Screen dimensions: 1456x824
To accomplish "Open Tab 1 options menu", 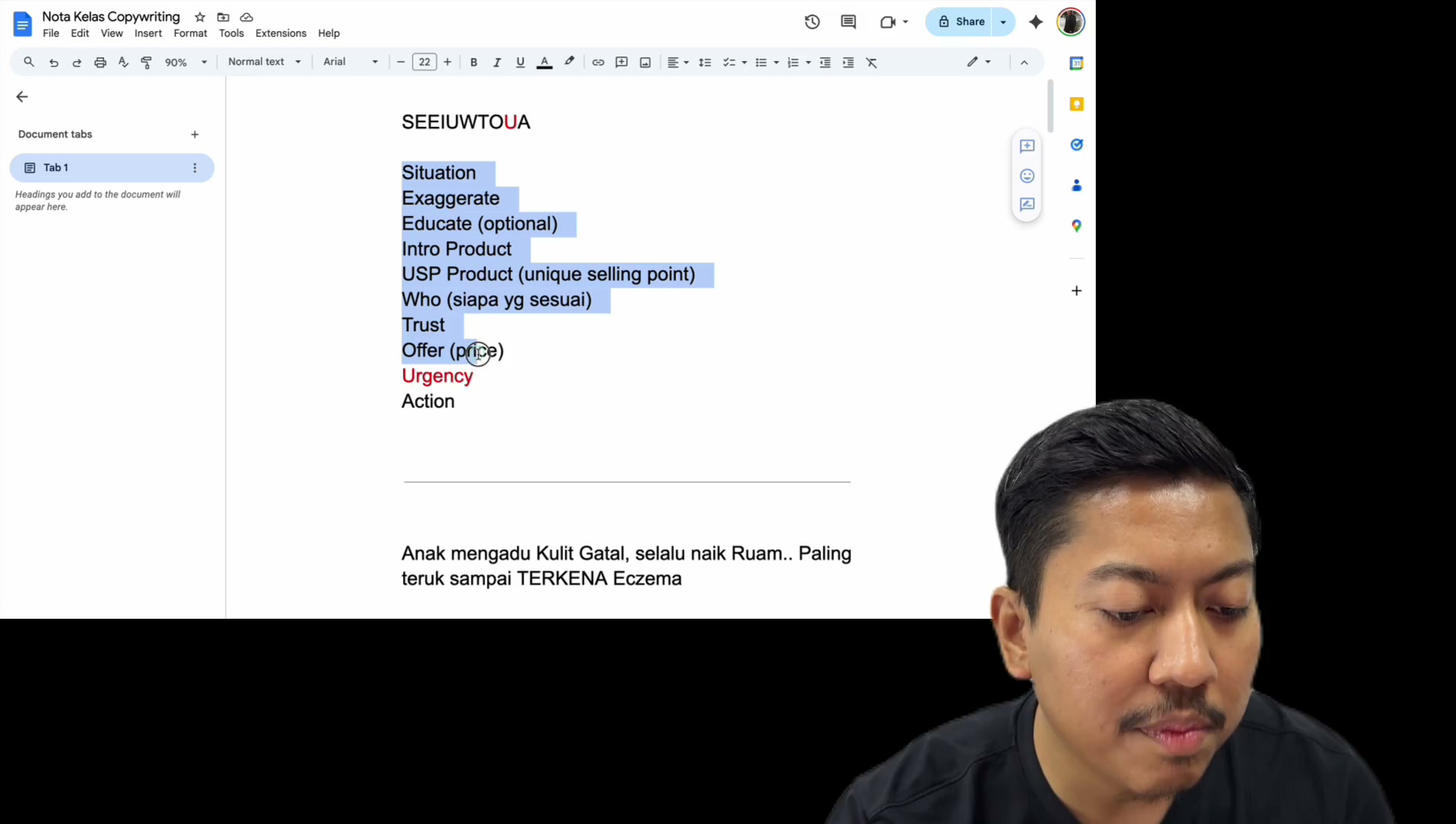I will point(195,168).
